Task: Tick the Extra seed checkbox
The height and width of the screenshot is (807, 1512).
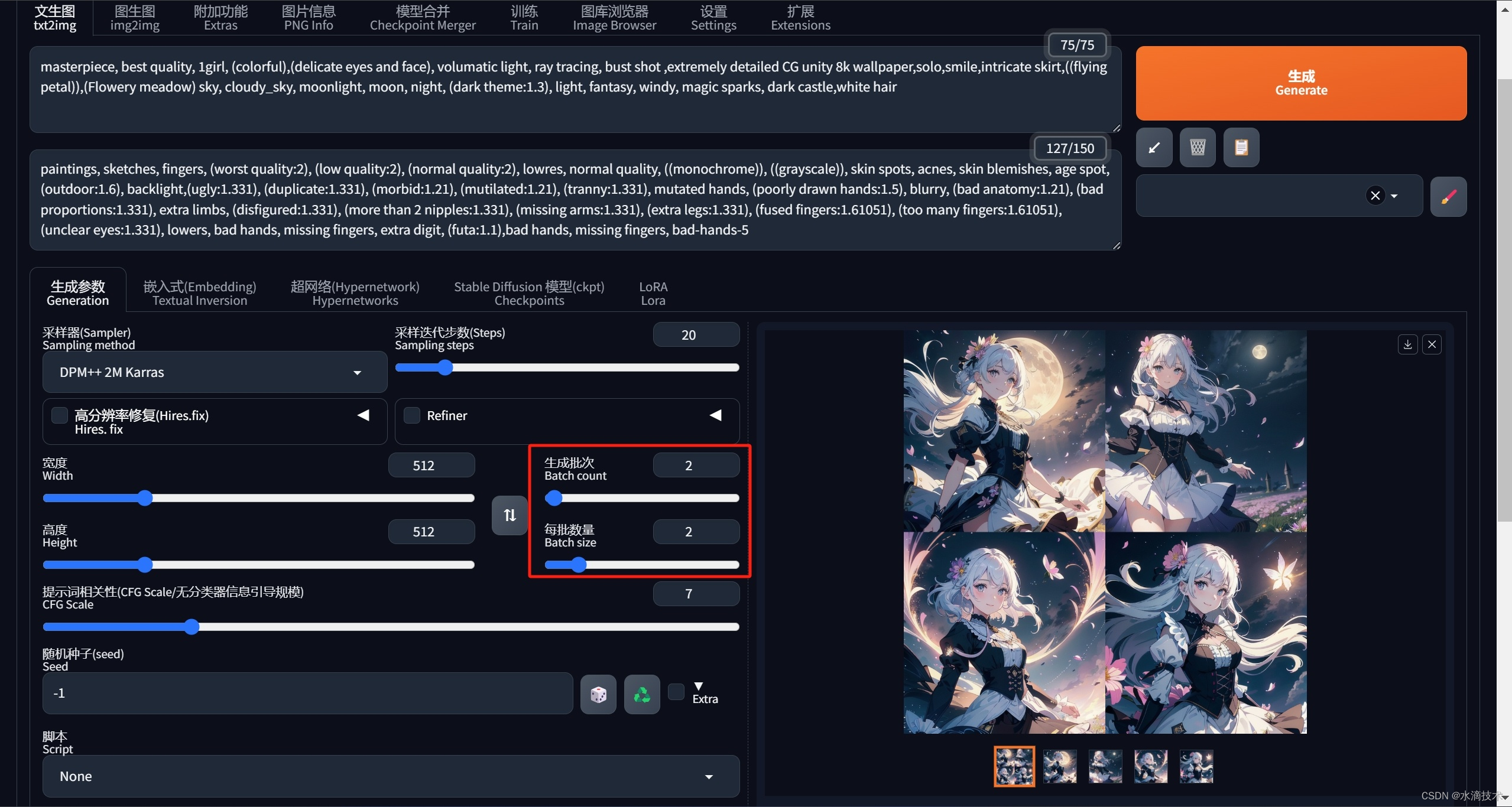Action: [x=676, y=691]
